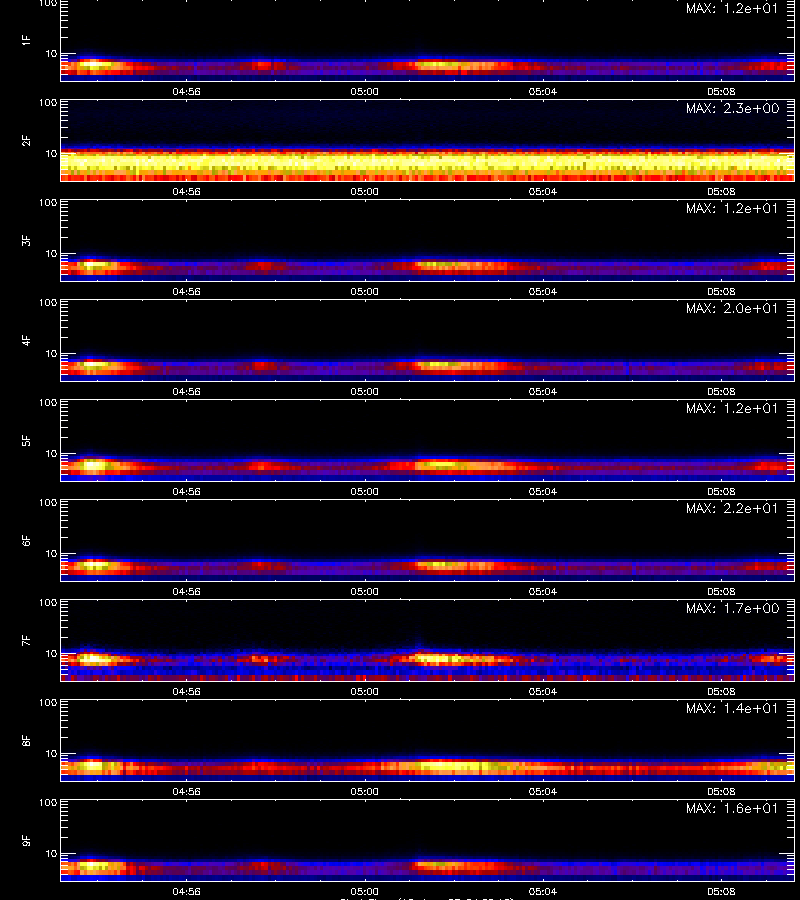
Task: Select MAX: 2.2e+01 in the 6F panel
Action: click(x=732, y=508)
